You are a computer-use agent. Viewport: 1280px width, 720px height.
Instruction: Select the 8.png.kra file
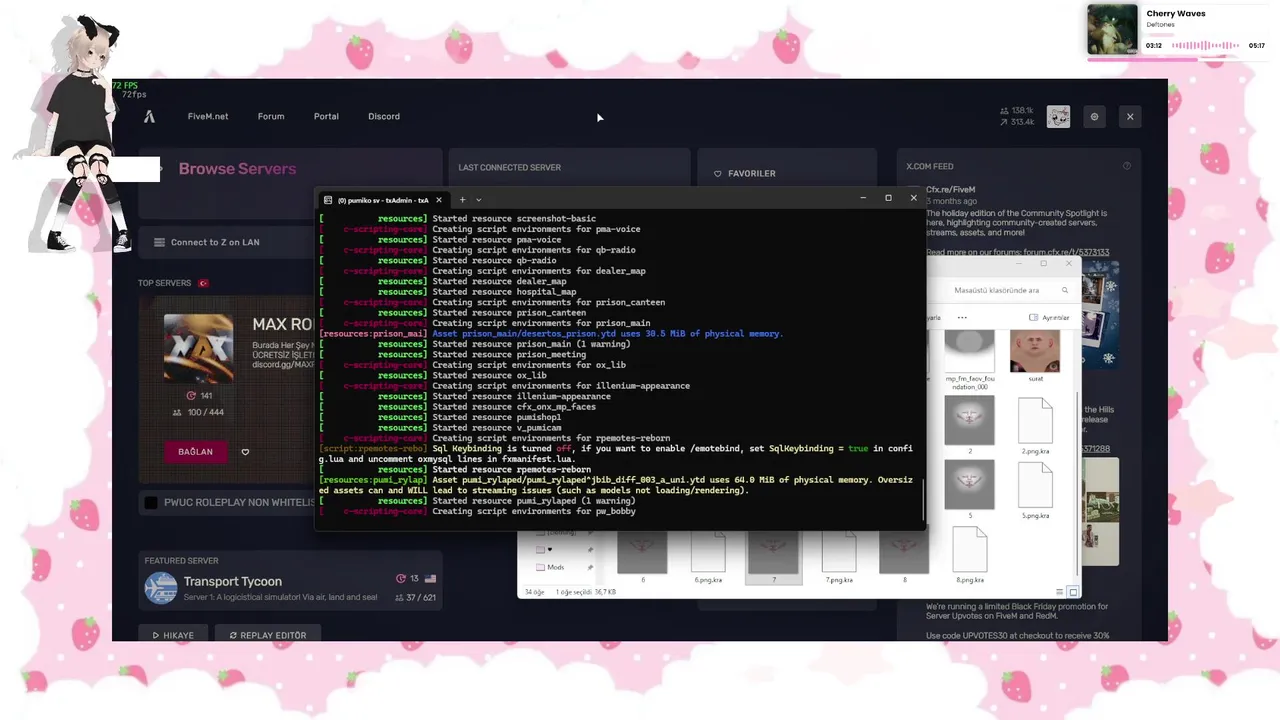(x=969, y=554)
